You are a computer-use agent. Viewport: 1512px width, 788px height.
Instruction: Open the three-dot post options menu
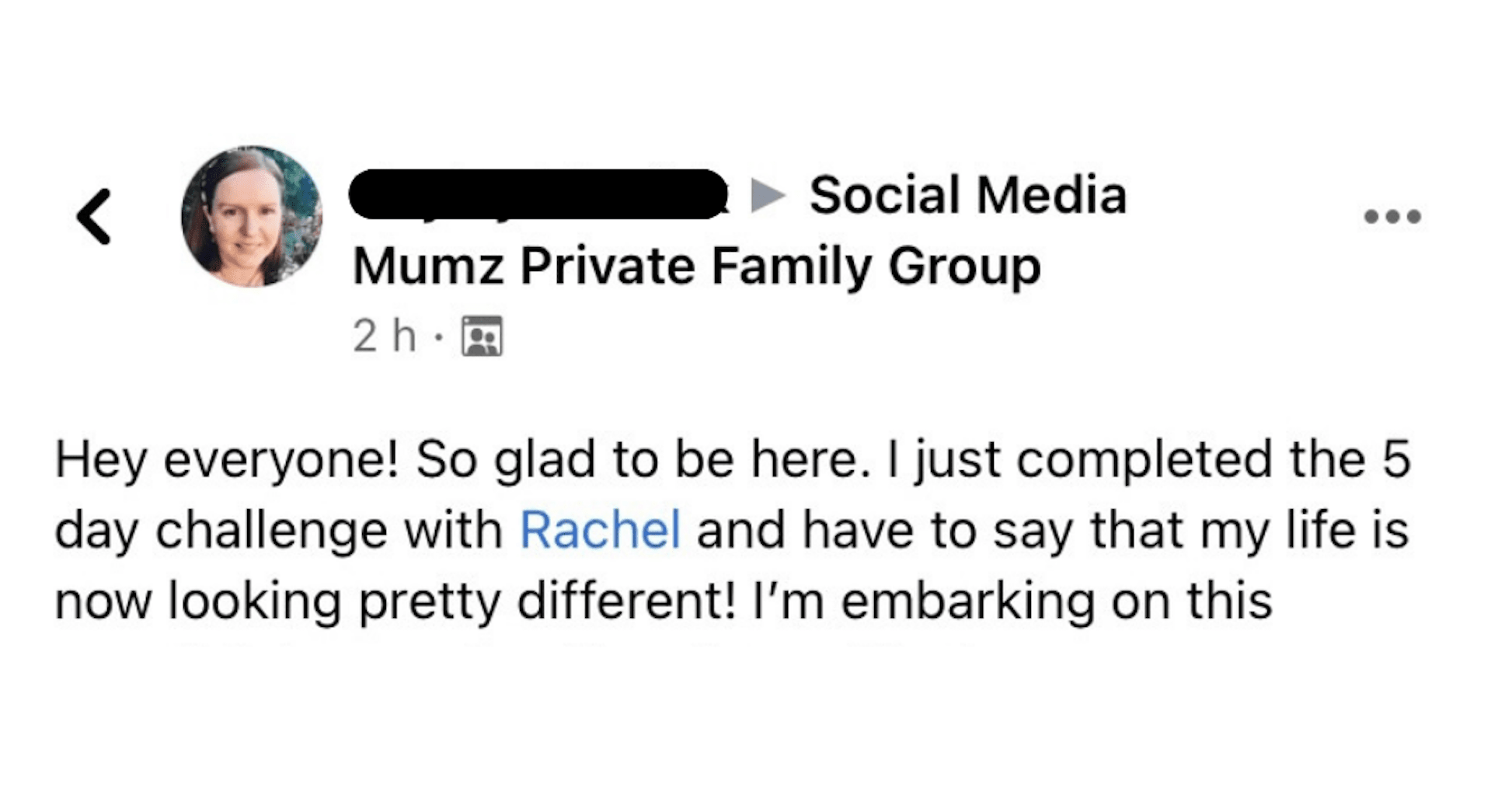tap(1392, 216)
